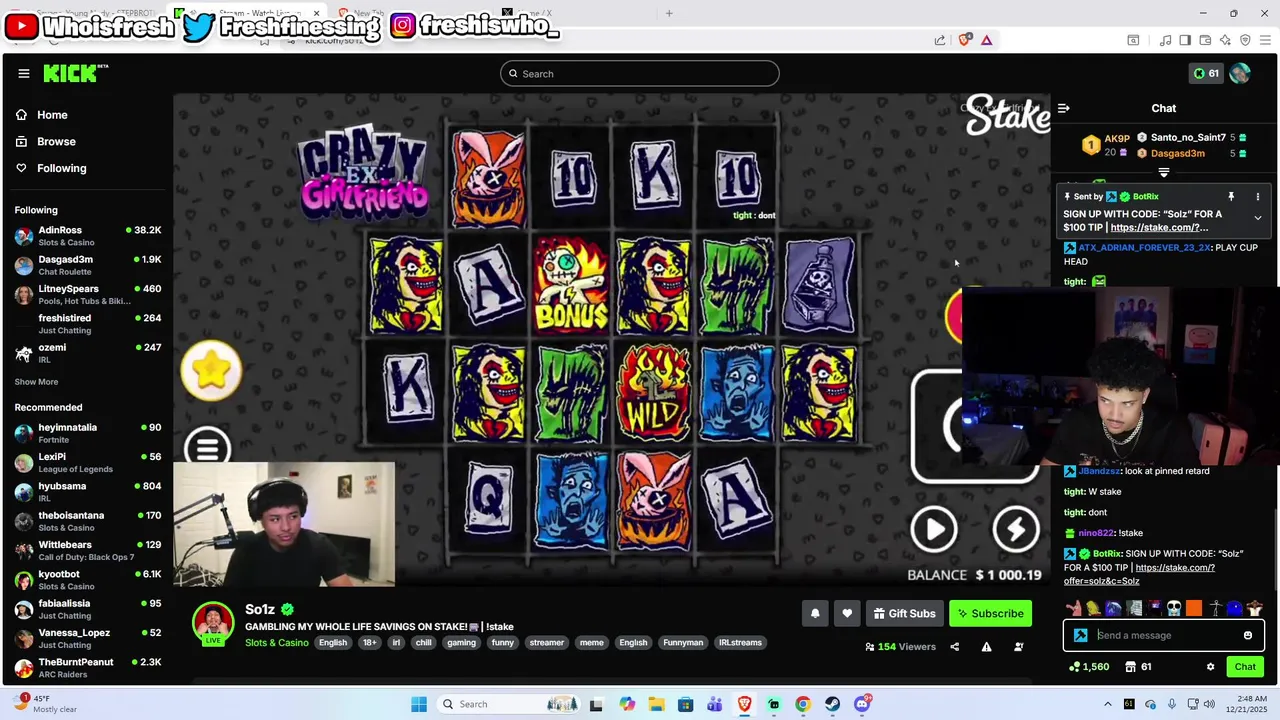Open the Kick hamburger sidebar menu
The width and height of the screenshot is (1280, 720).
pyautogui.click(x=24, y=73)
